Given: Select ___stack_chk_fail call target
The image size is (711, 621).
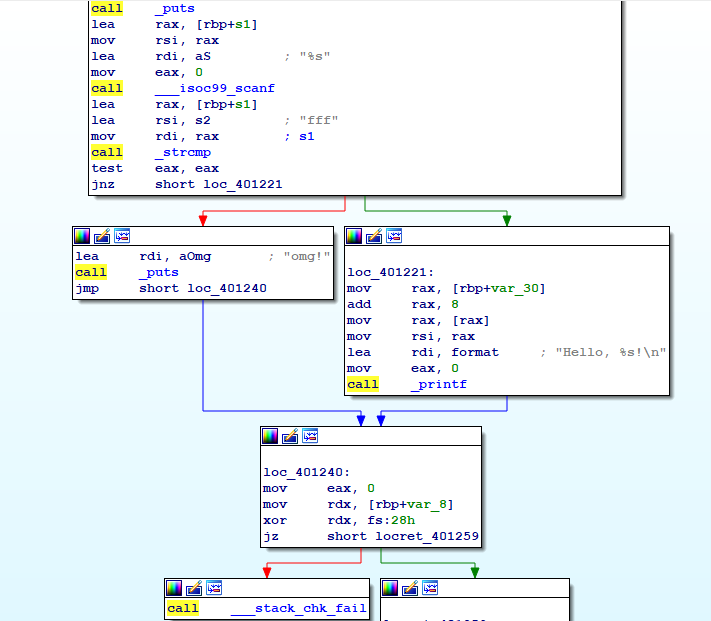Looking at the screenshot, I should [x=298, y=608].
